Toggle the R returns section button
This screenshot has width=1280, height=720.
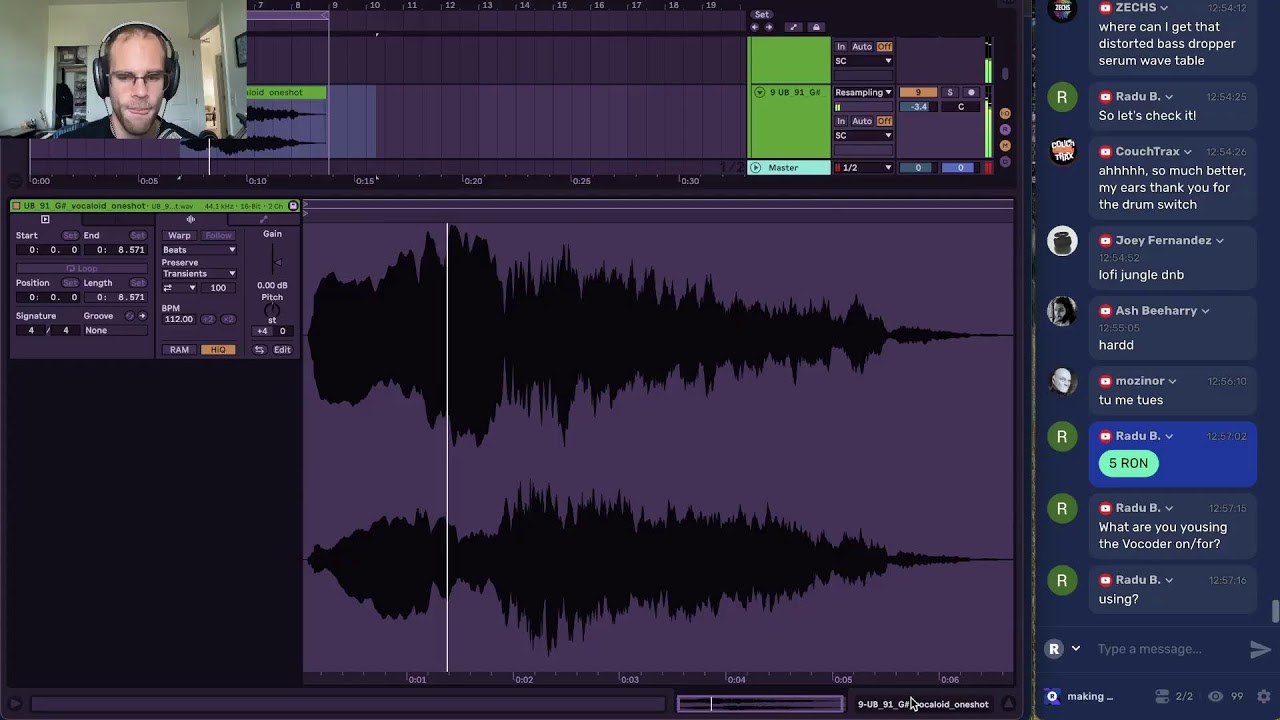(1005, 129)
